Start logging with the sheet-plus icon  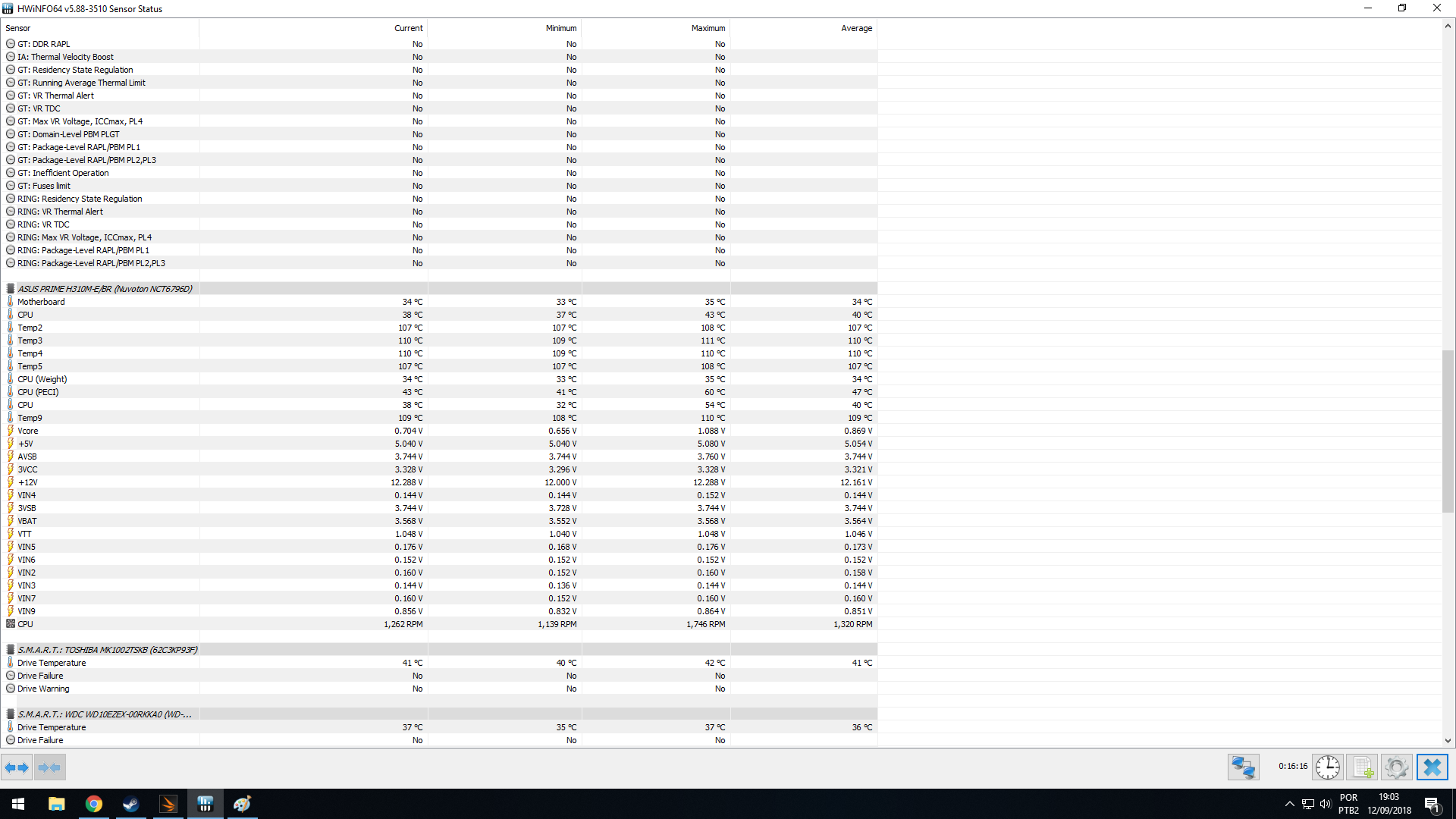pos(1363,767)
